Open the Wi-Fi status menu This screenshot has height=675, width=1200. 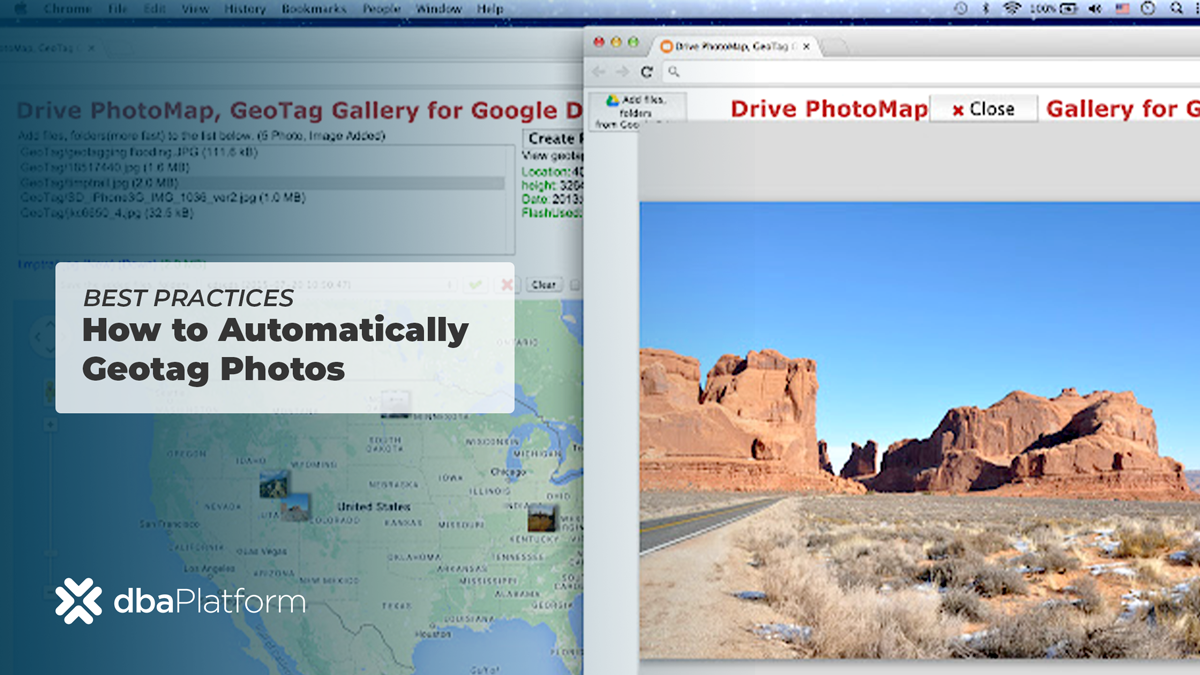1011,9
